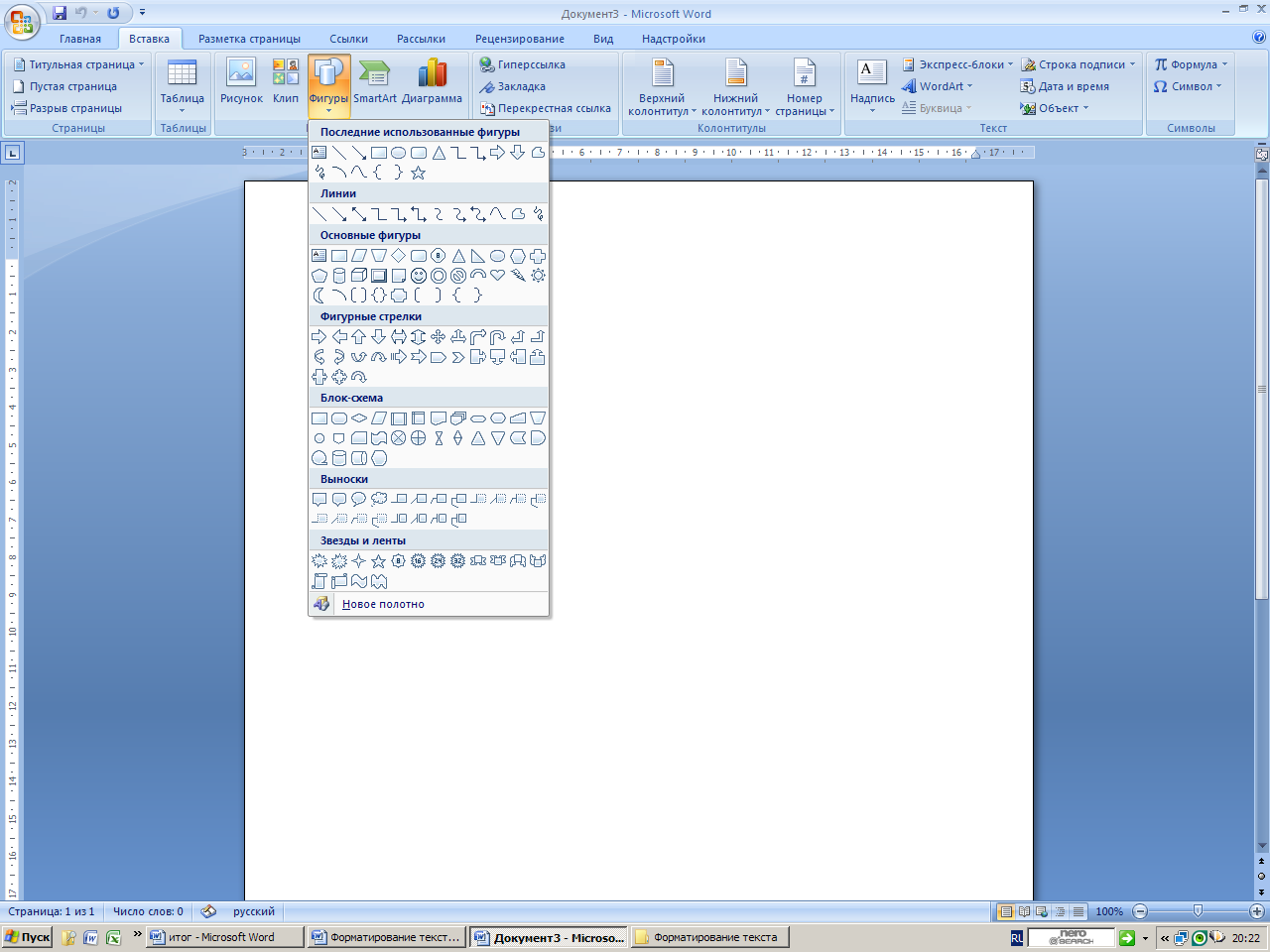Switch to Draft view in status bar
The width and height of the screenshot is (1270, 952).
tap(1078, 911)
